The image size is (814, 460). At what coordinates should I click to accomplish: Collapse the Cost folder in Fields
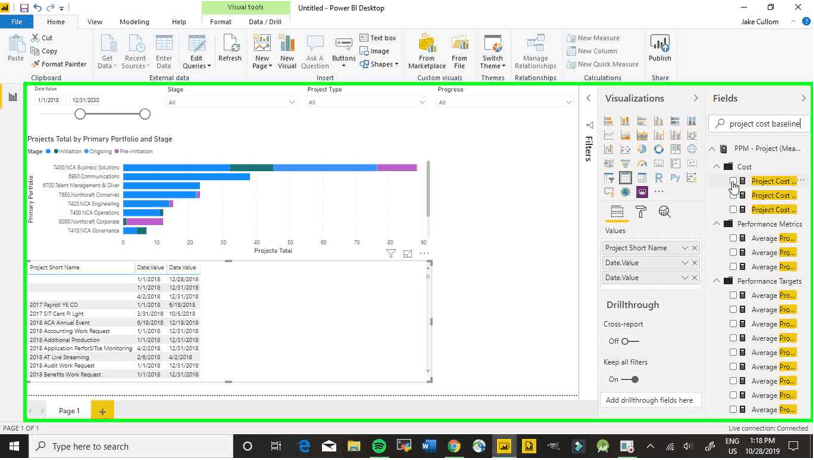click(x=716, y=167)
